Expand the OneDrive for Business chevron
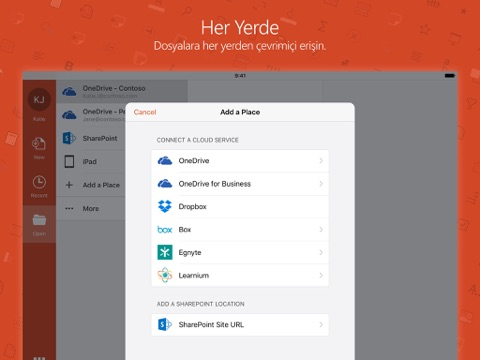Image resolution: width=480 pixels, height=360 pixels. (x=321, y=184)
